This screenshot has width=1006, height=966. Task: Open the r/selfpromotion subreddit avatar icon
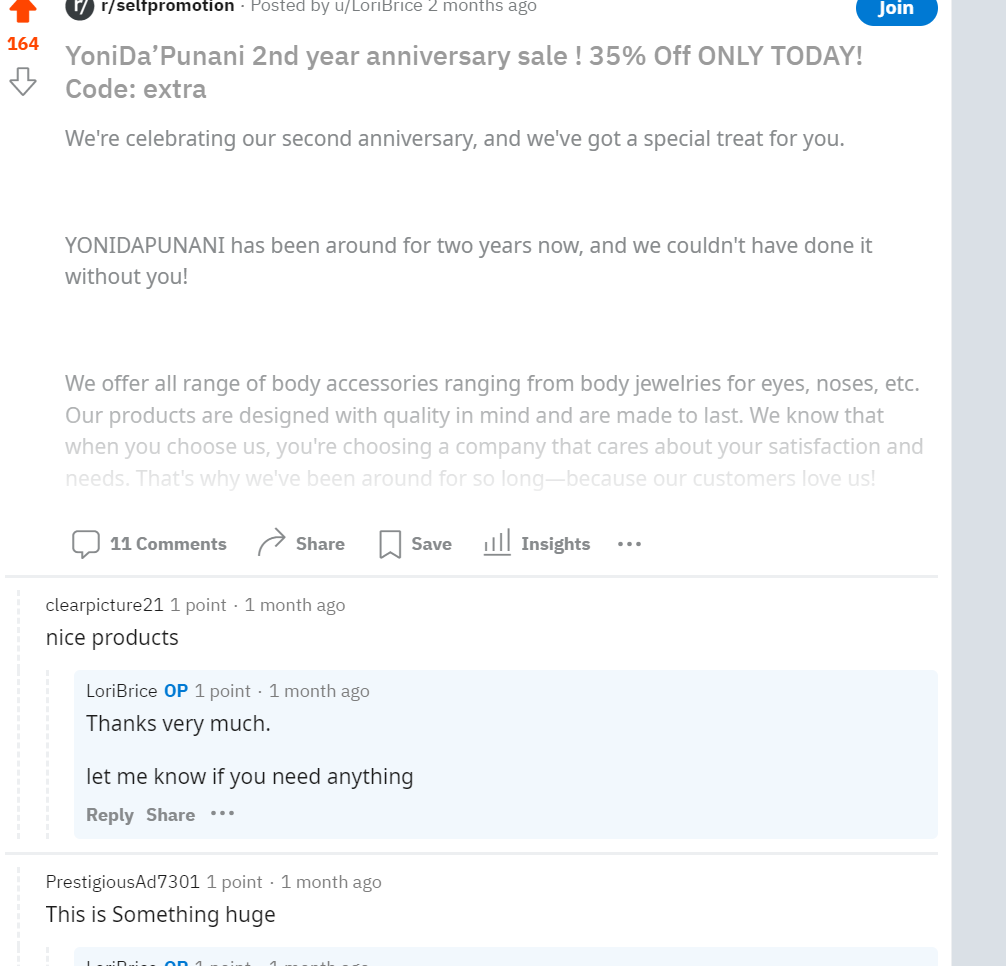[x=79, y=8]
